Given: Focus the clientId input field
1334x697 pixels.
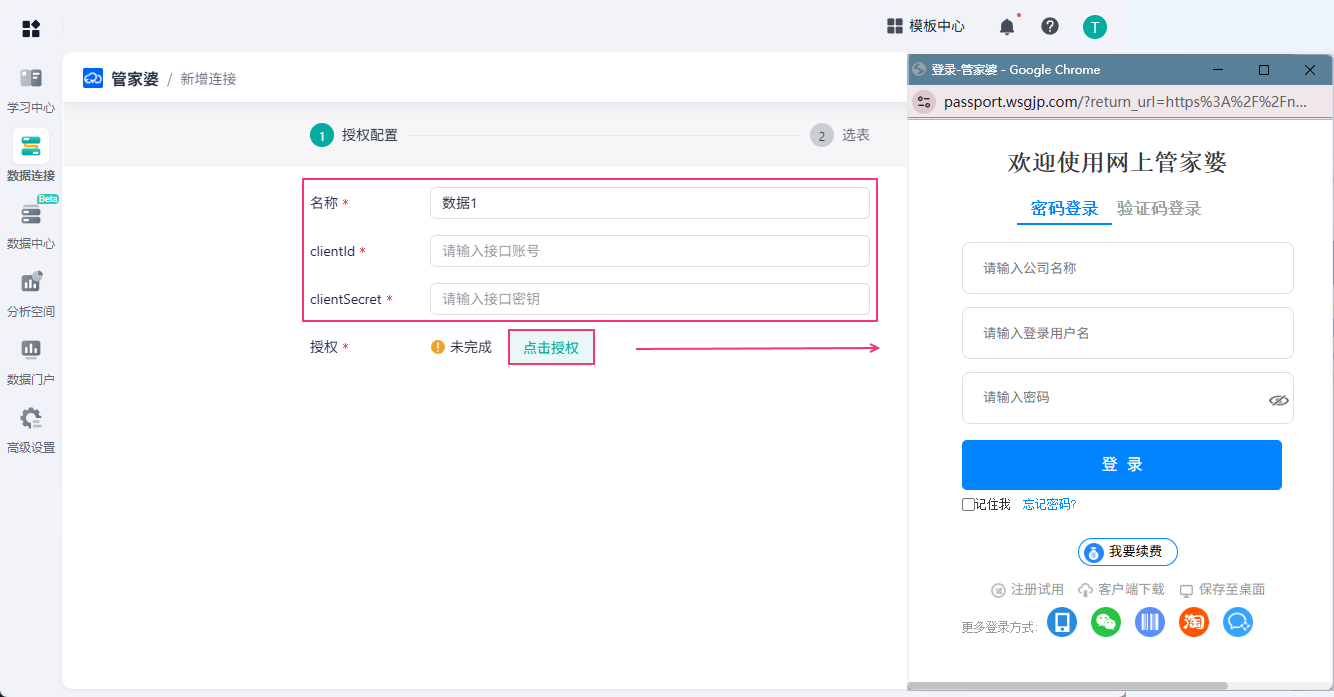Looking at the screenshot, I should (650, 251).
